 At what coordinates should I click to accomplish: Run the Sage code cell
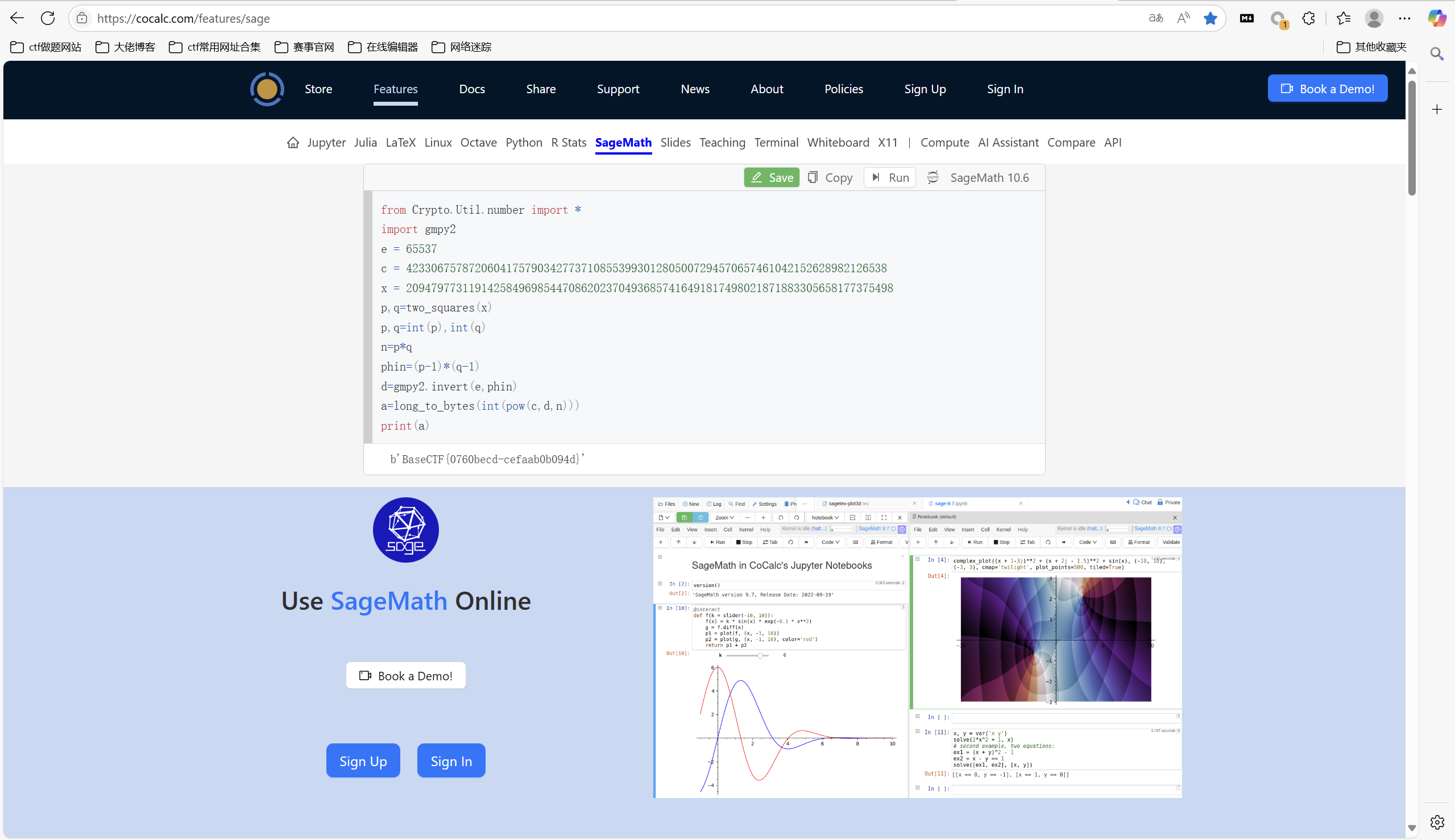(890, 177)
